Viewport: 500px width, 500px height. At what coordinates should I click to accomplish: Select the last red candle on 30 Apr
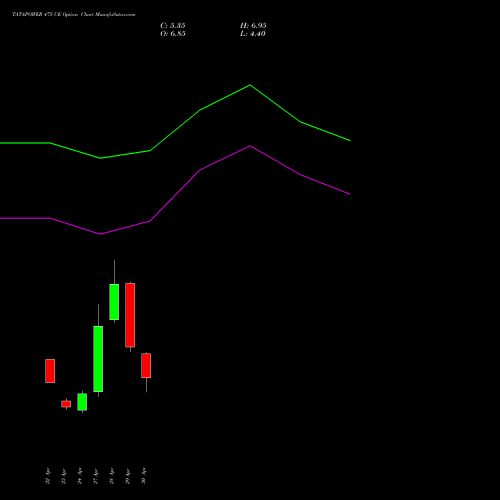(x=146, y=365)
